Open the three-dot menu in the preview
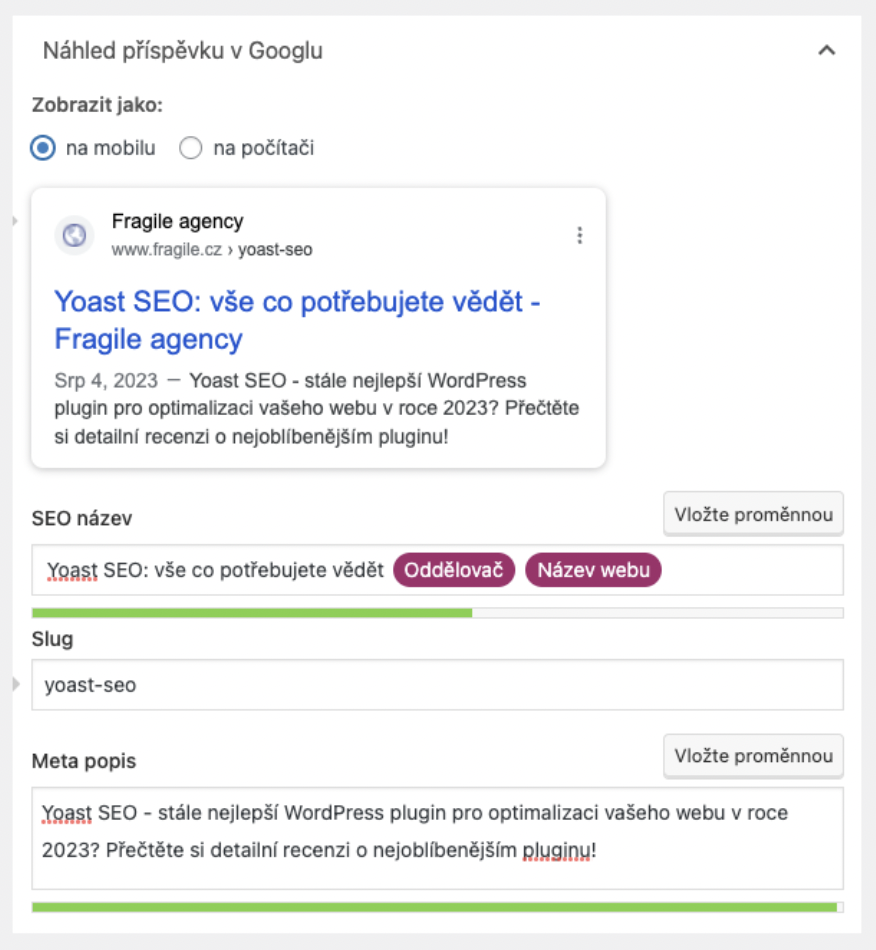The width and height of the screenshot is (876, 950). [x=580, y=236]
